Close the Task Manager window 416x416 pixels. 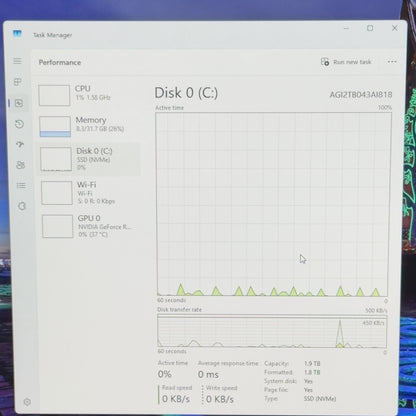coord(394,28)
